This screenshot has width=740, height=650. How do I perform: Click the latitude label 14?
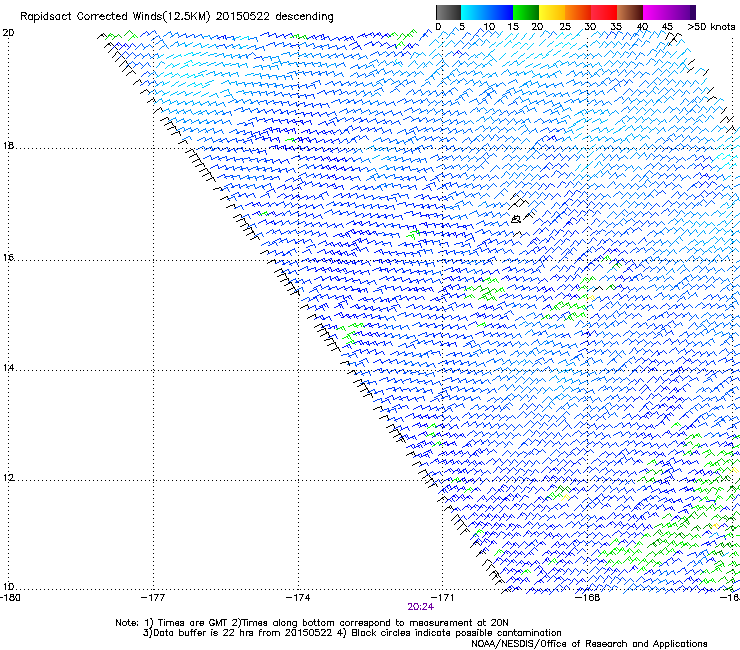pyautogui.click(x=8, y=367)
